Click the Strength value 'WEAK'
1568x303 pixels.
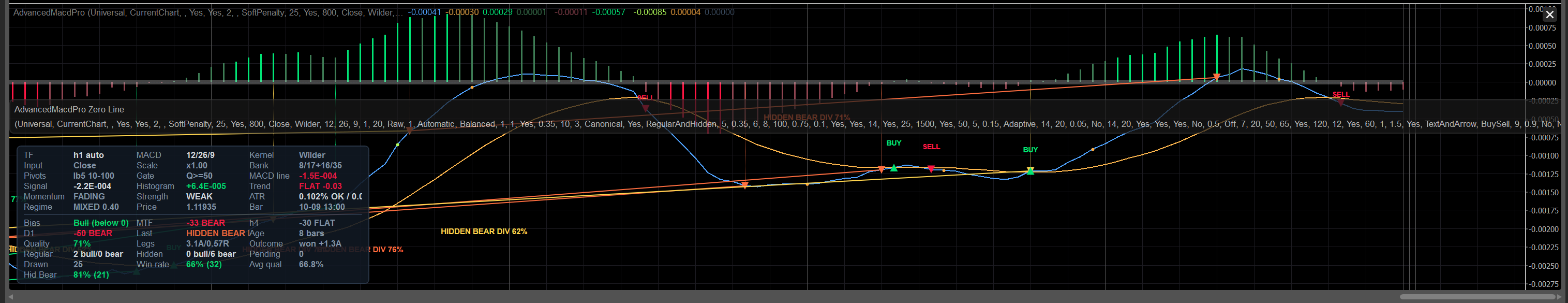(x=199, y=197)
